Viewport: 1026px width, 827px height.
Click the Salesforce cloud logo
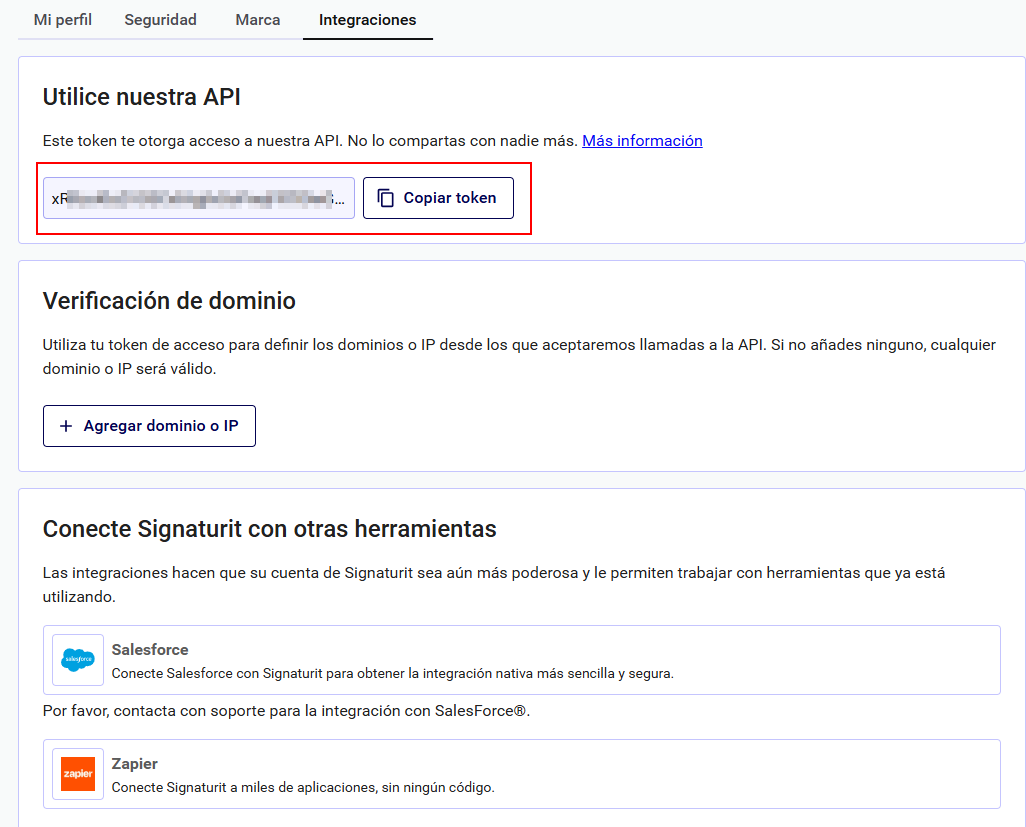[78, 660]
